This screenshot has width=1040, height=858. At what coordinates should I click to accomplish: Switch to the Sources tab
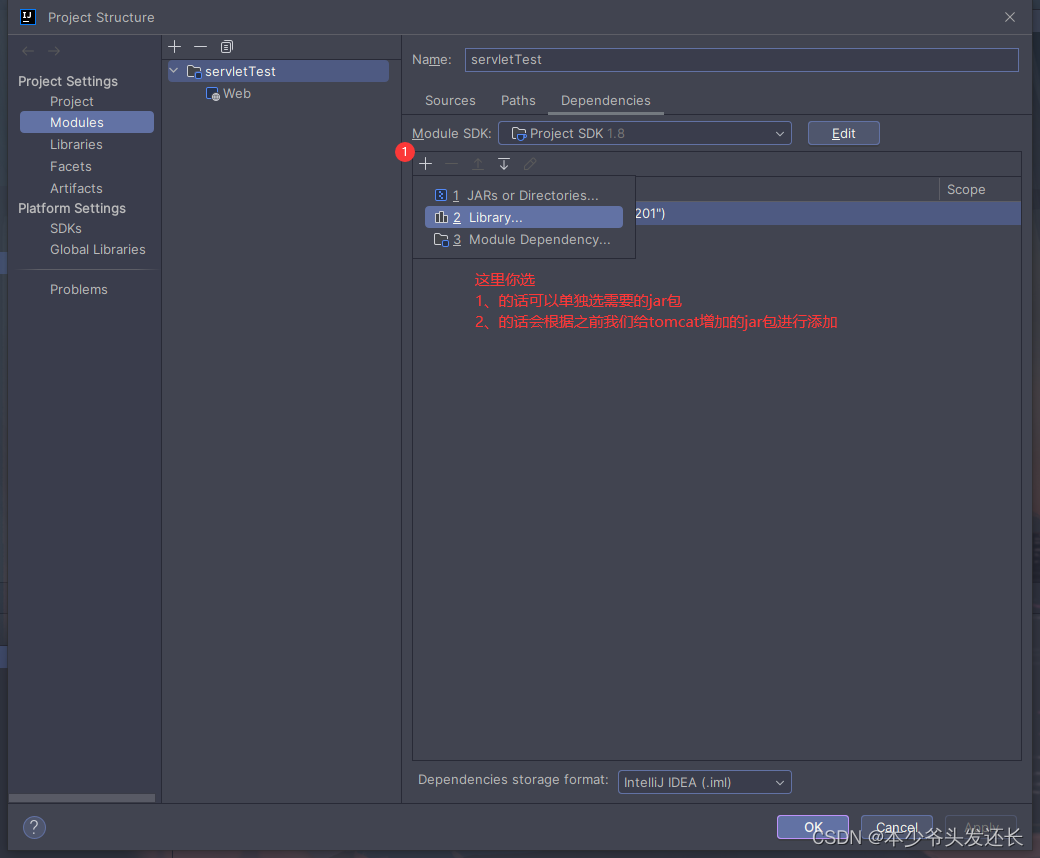pos(450,101)
